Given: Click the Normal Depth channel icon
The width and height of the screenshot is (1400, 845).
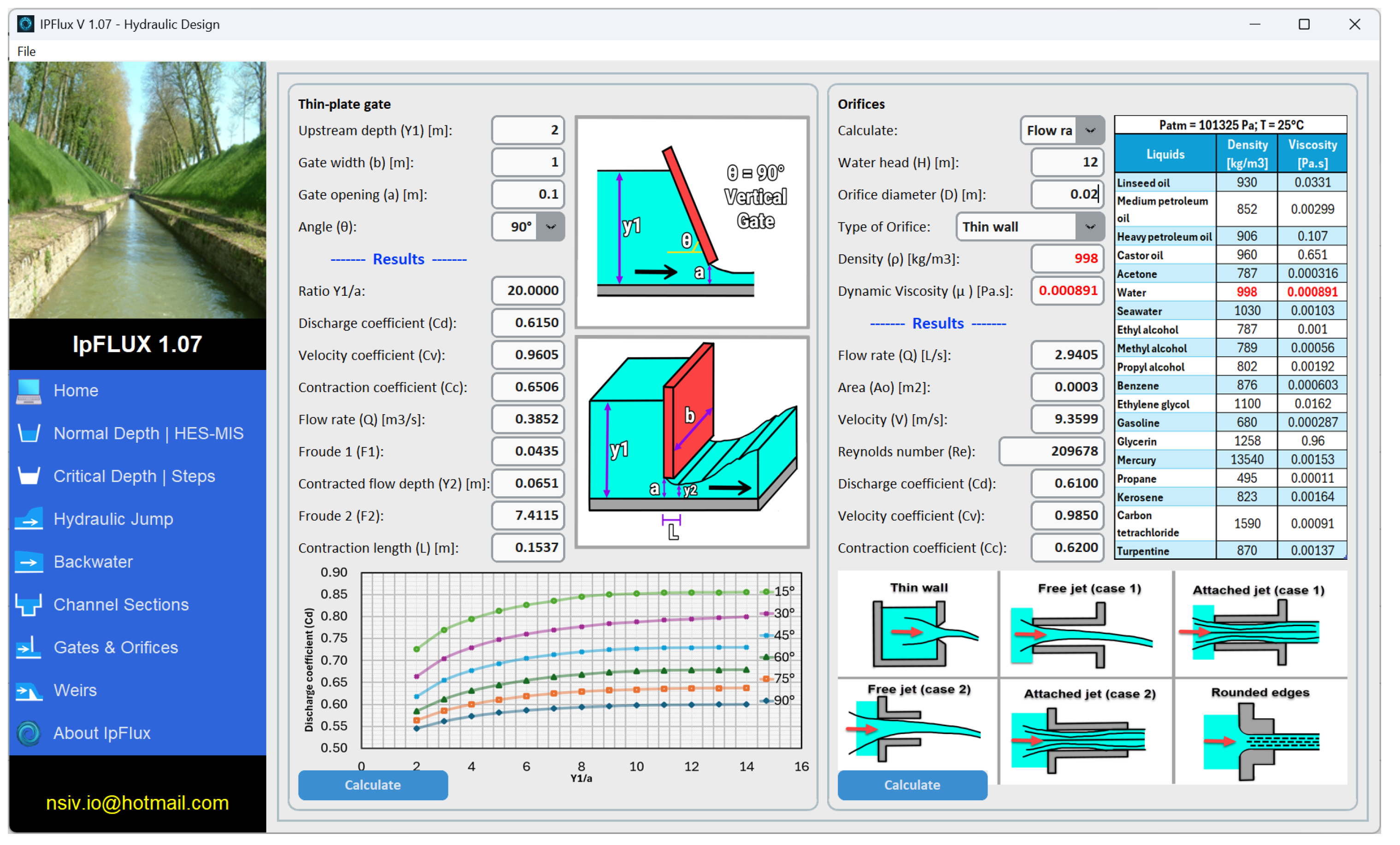Looking at the screenshot, I should pyautogui.click(x=29, y=434).
